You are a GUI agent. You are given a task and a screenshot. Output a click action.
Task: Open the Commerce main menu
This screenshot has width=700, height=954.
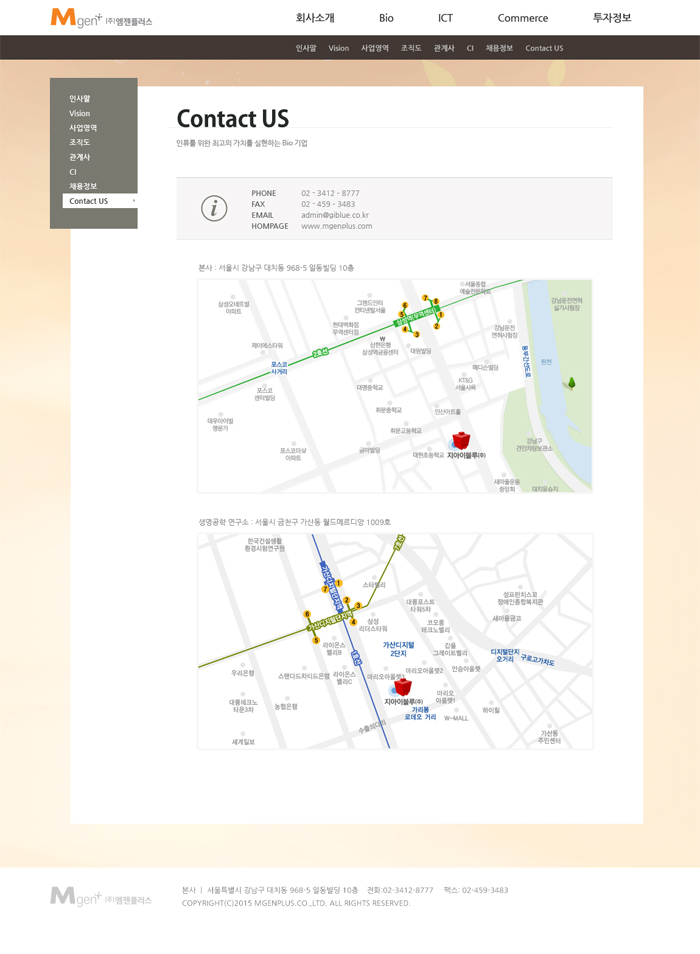[x=523, y=18]
